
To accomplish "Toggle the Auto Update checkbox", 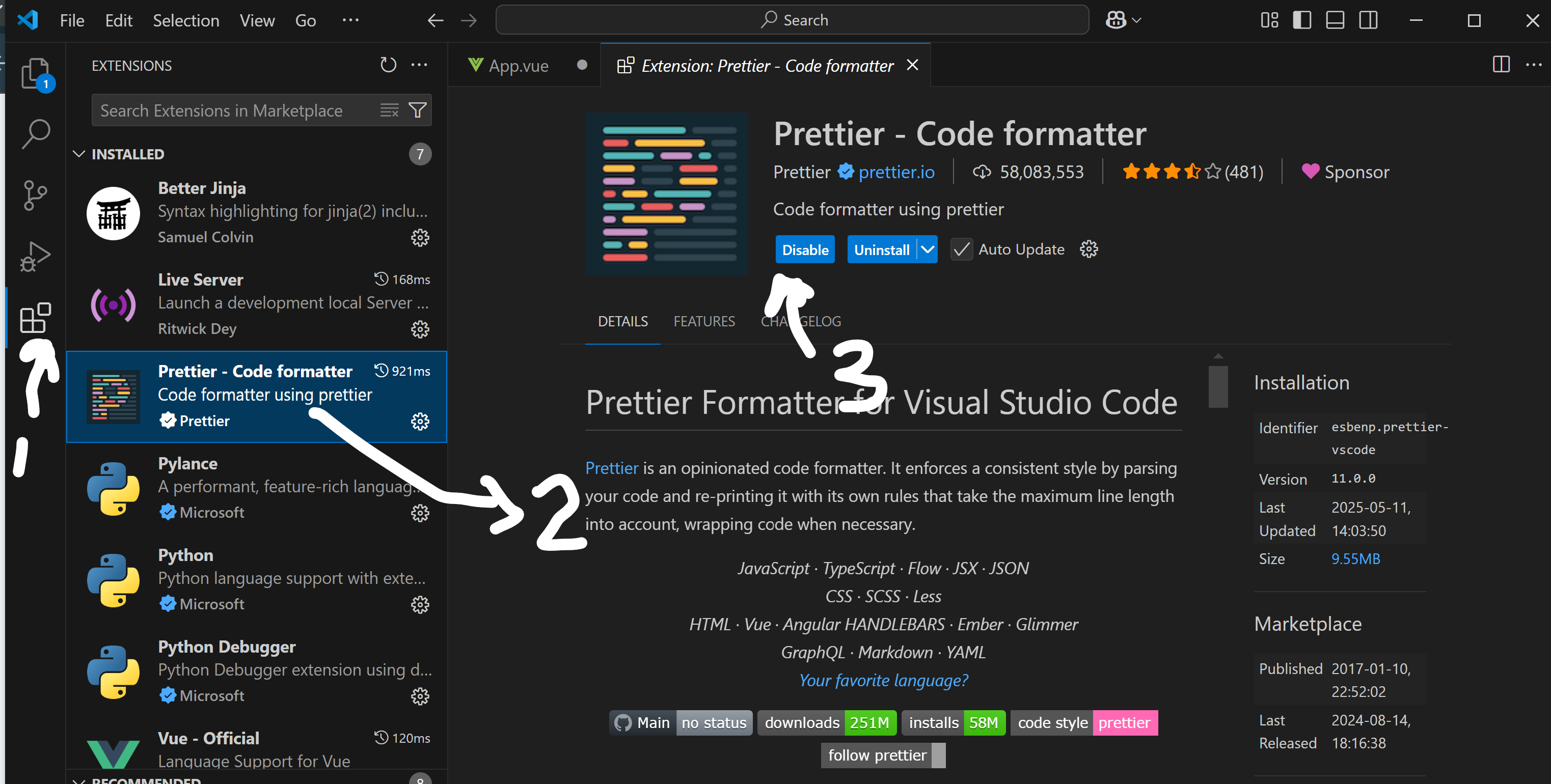I will coord(962,249).
